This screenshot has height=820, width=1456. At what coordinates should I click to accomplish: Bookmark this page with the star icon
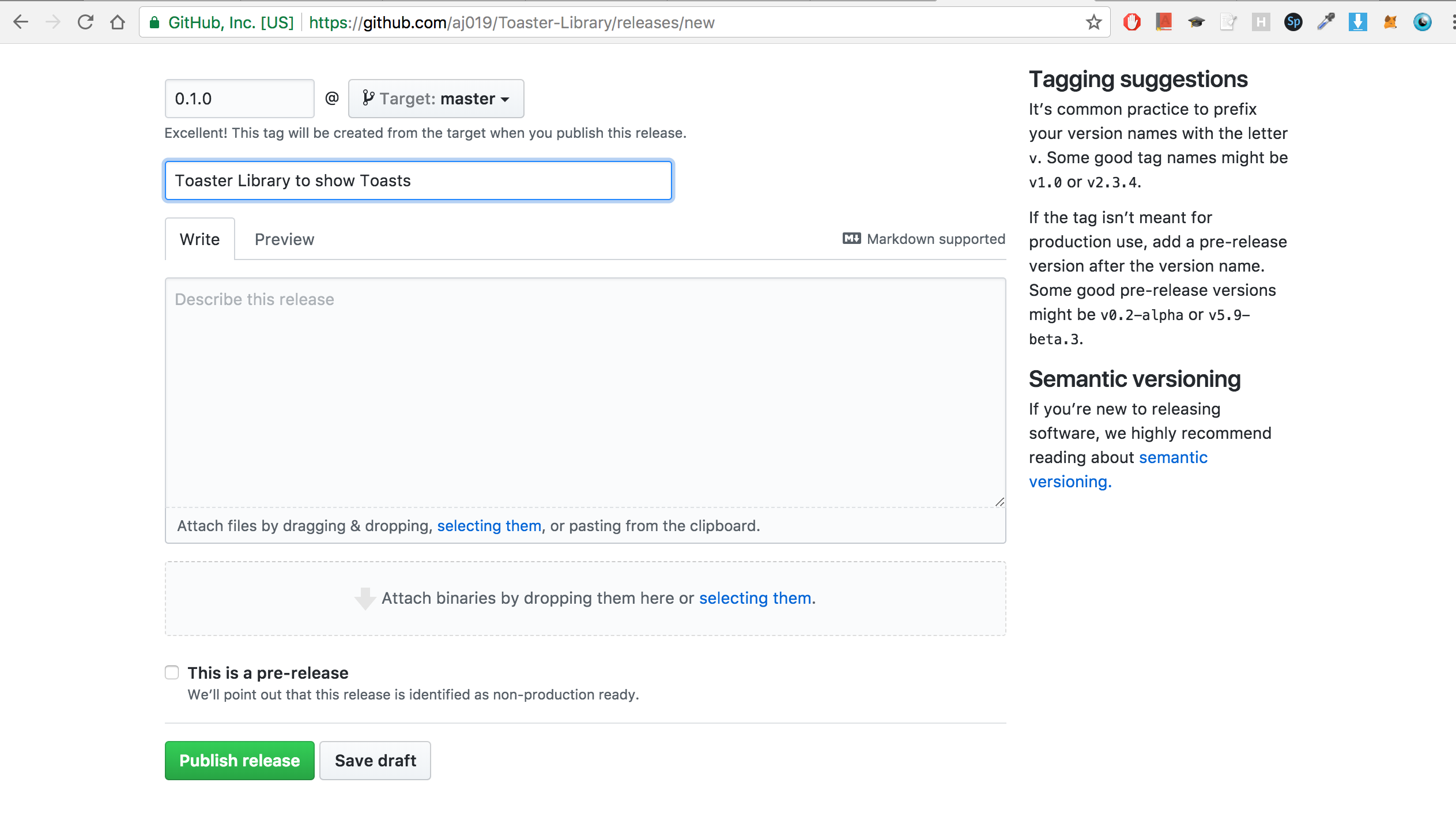pyautogui.click(x=1093, y=22)
